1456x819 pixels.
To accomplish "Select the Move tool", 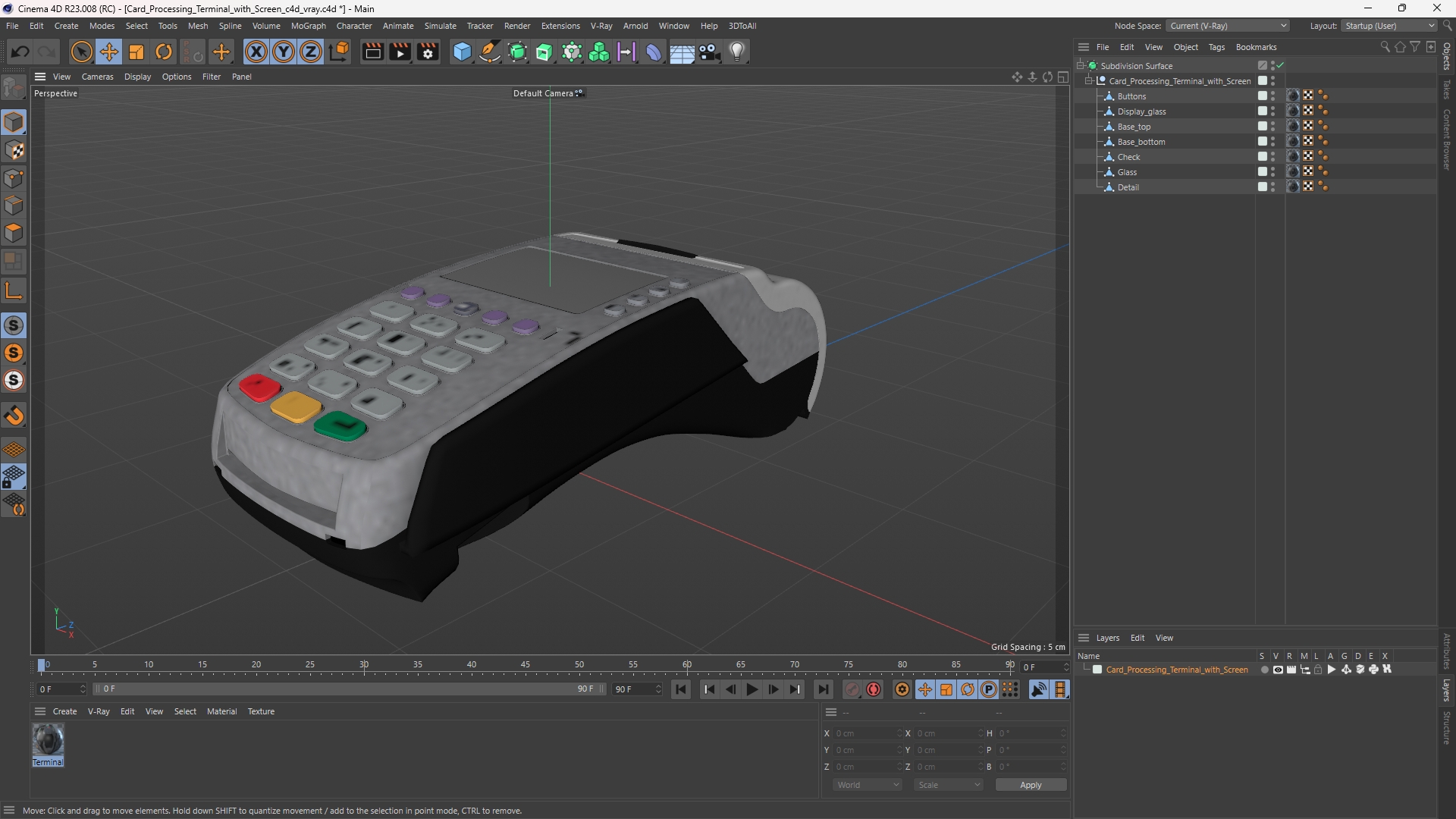I will coord(109,52).
